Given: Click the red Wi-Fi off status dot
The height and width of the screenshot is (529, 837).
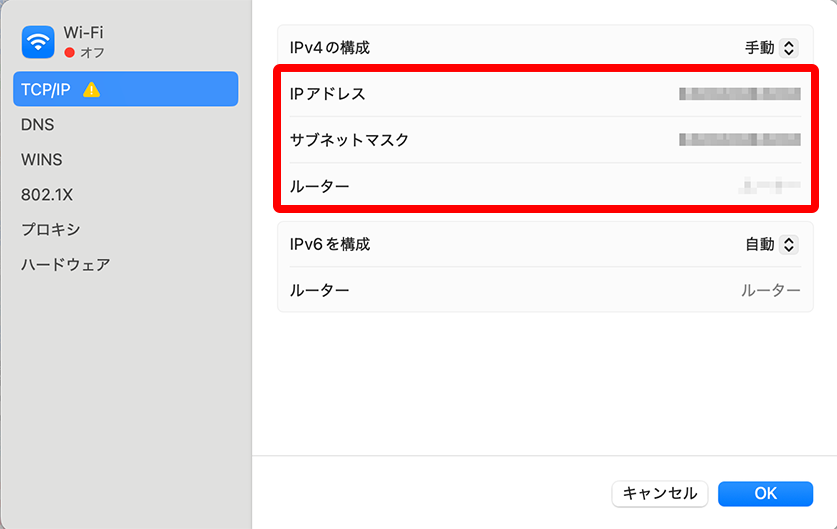Looking at the screenshot, I should [69, 52].
